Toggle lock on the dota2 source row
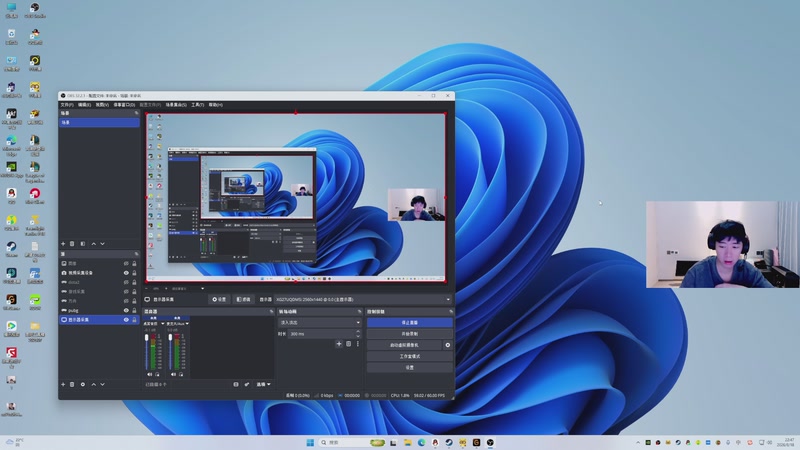 tap(134, 282)
